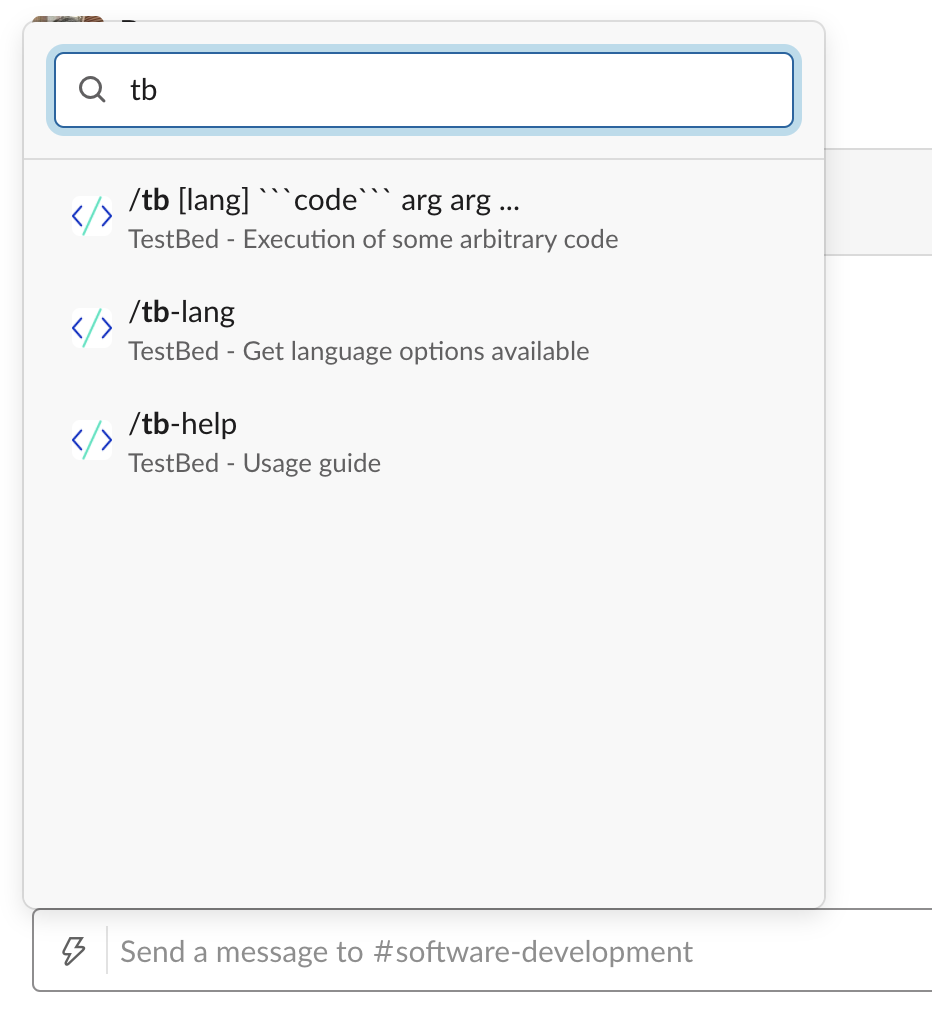This screenshot has width=932, height=1014.
Task: Click TestBed icon beside /tb-help
Action: (x=92, y=440)
